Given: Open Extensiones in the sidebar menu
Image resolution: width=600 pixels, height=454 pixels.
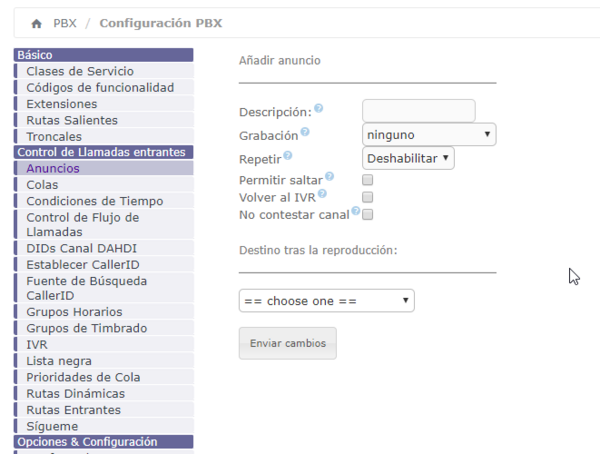Looking at the screenshot, I should (61, 104).
